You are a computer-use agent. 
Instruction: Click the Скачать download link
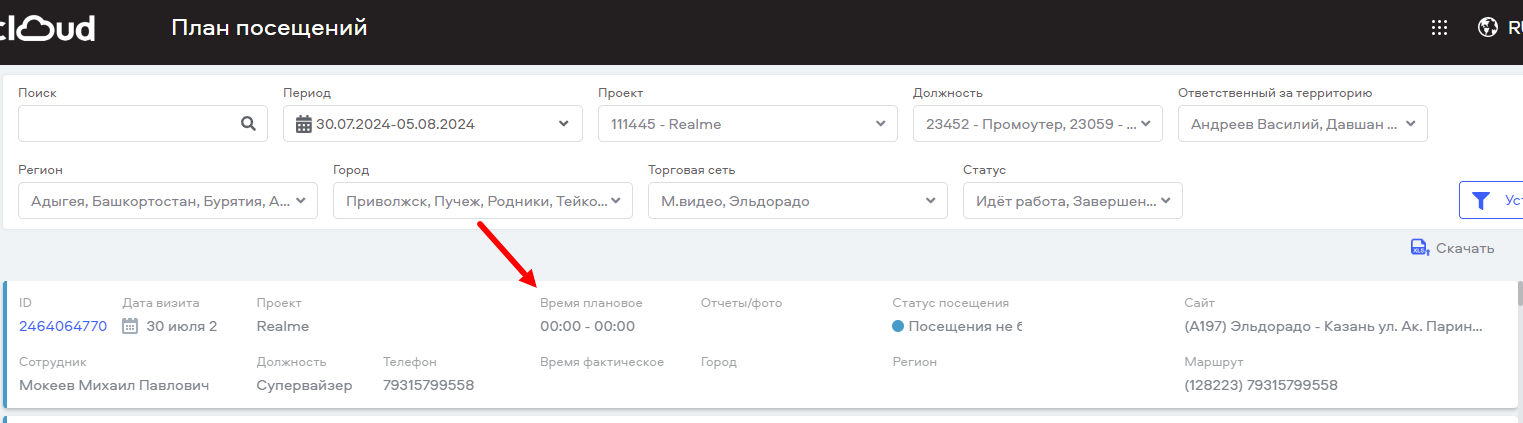coord(1465,248)
